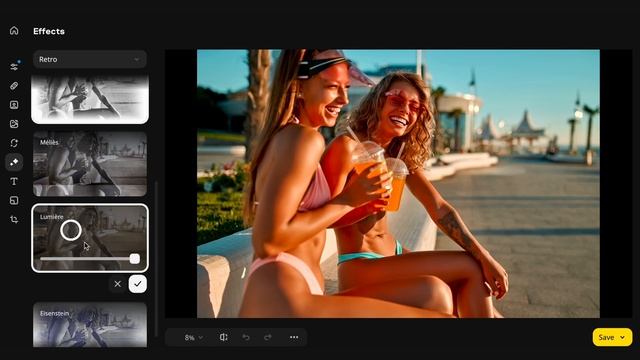640x360 pixels.
Task: Open the Portrait tool icon
Action: pos(14,105)
